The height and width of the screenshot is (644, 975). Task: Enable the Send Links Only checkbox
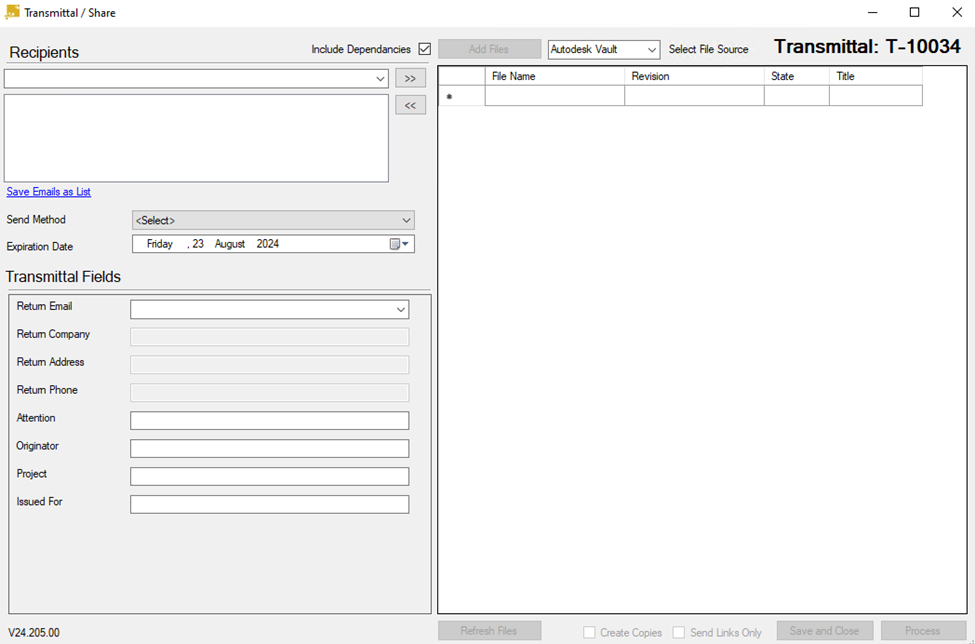coord(679,632)
